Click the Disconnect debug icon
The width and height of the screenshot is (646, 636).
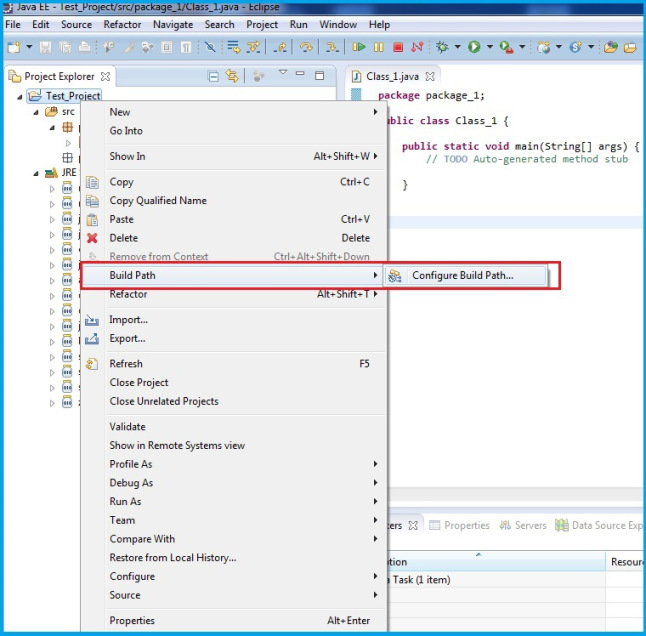coord(417,47)
